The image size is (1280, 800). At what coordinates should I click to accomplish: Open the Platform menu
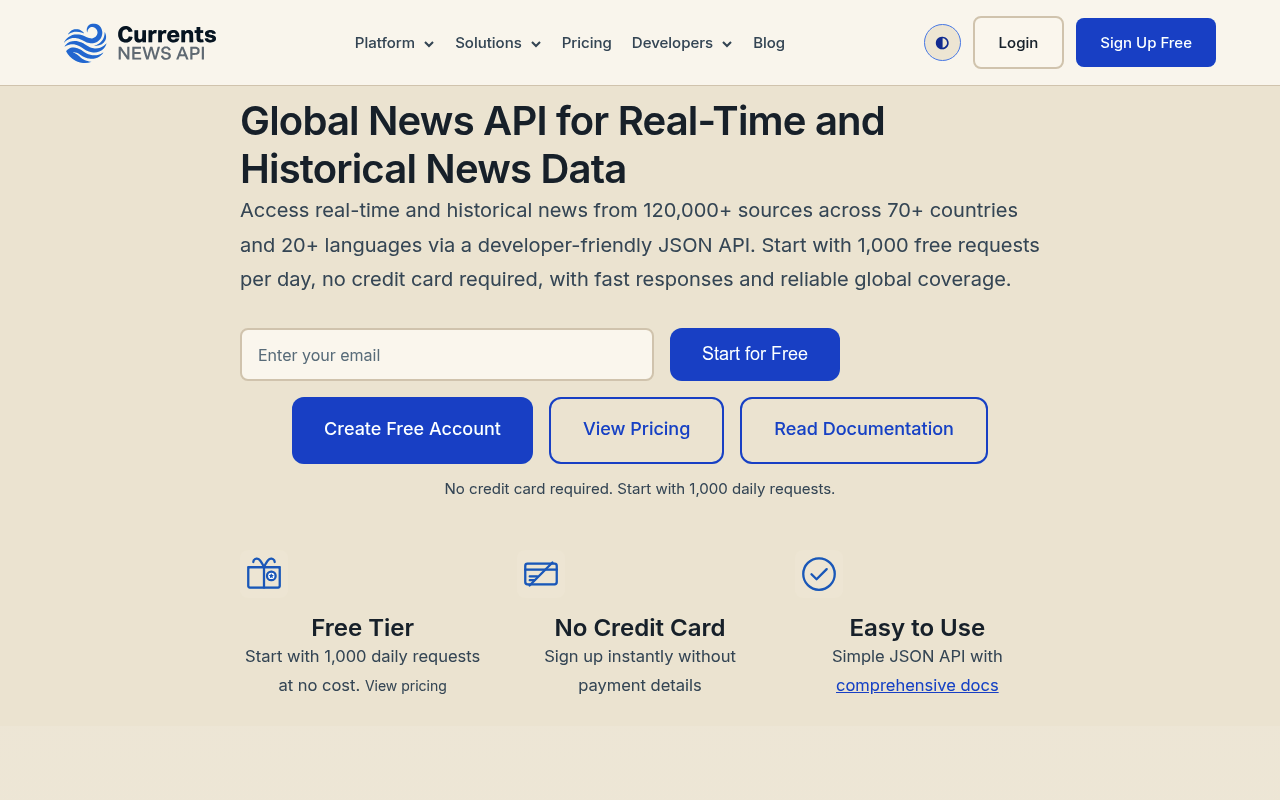[x=394, y=43]
